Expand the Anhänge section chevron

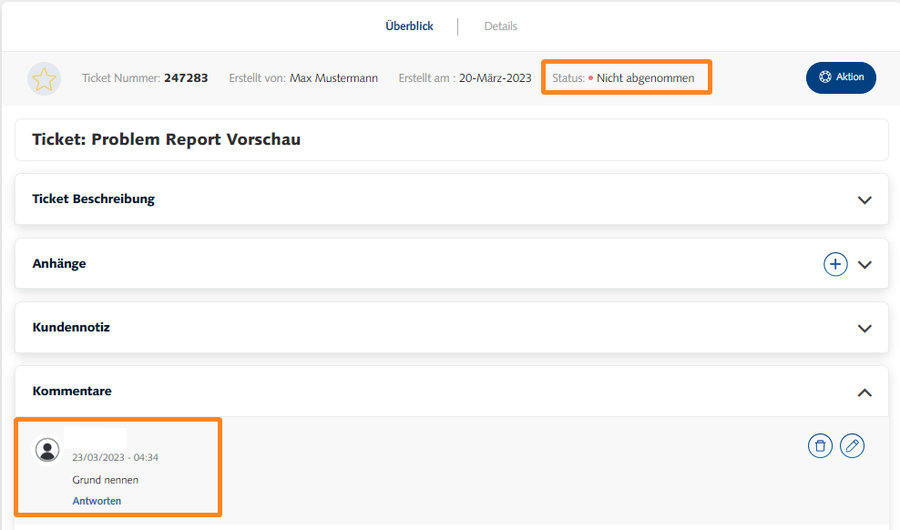(865, 265)
